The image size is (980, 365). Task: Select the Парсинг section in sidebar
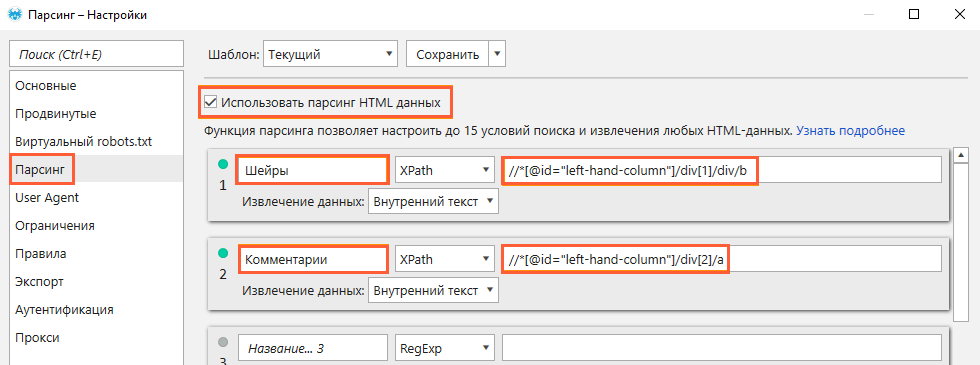click(x=96, y=169)
